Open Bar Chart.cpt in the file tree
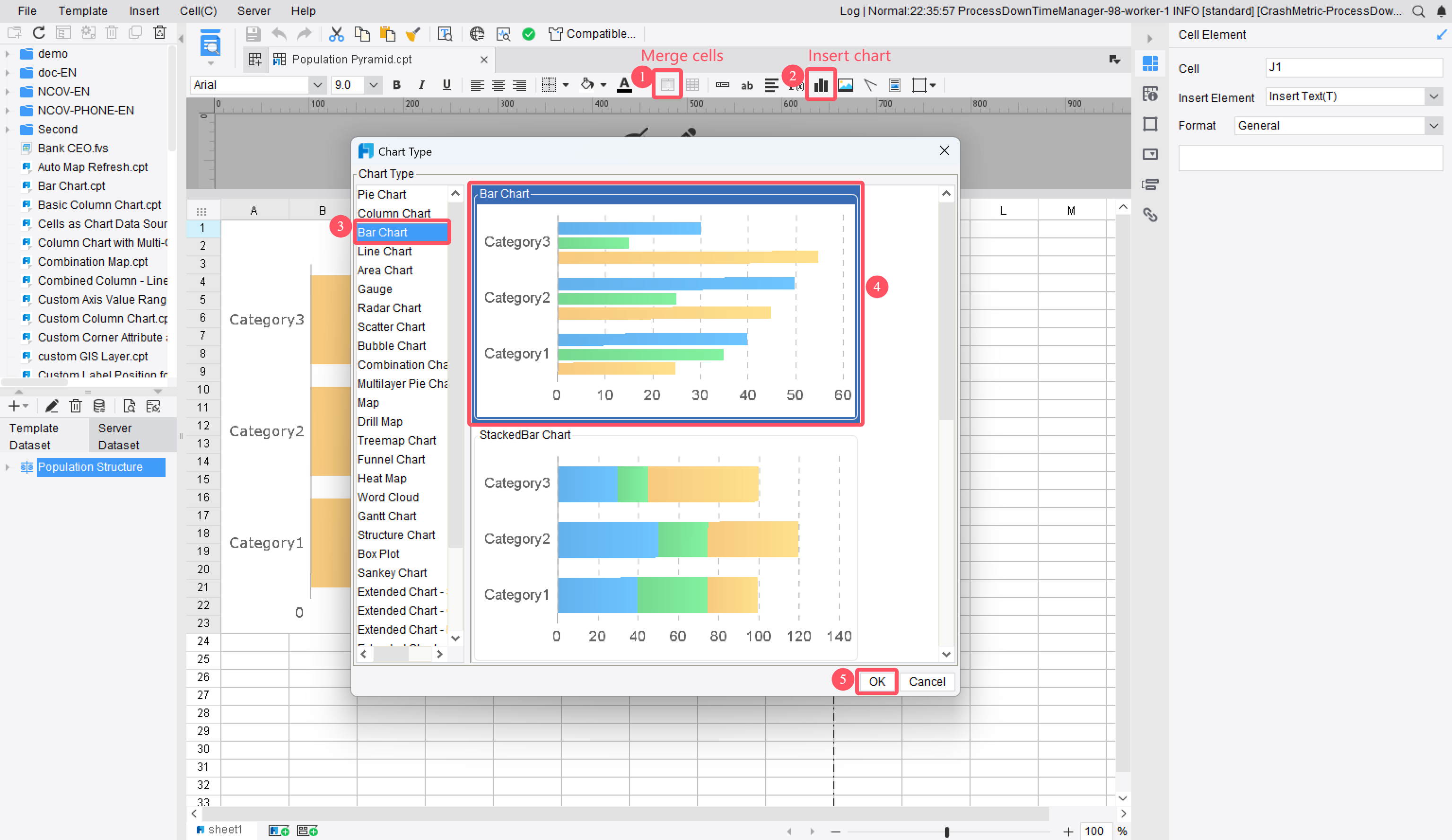Screen dimensions: 1452x840 tap(71, 186)
